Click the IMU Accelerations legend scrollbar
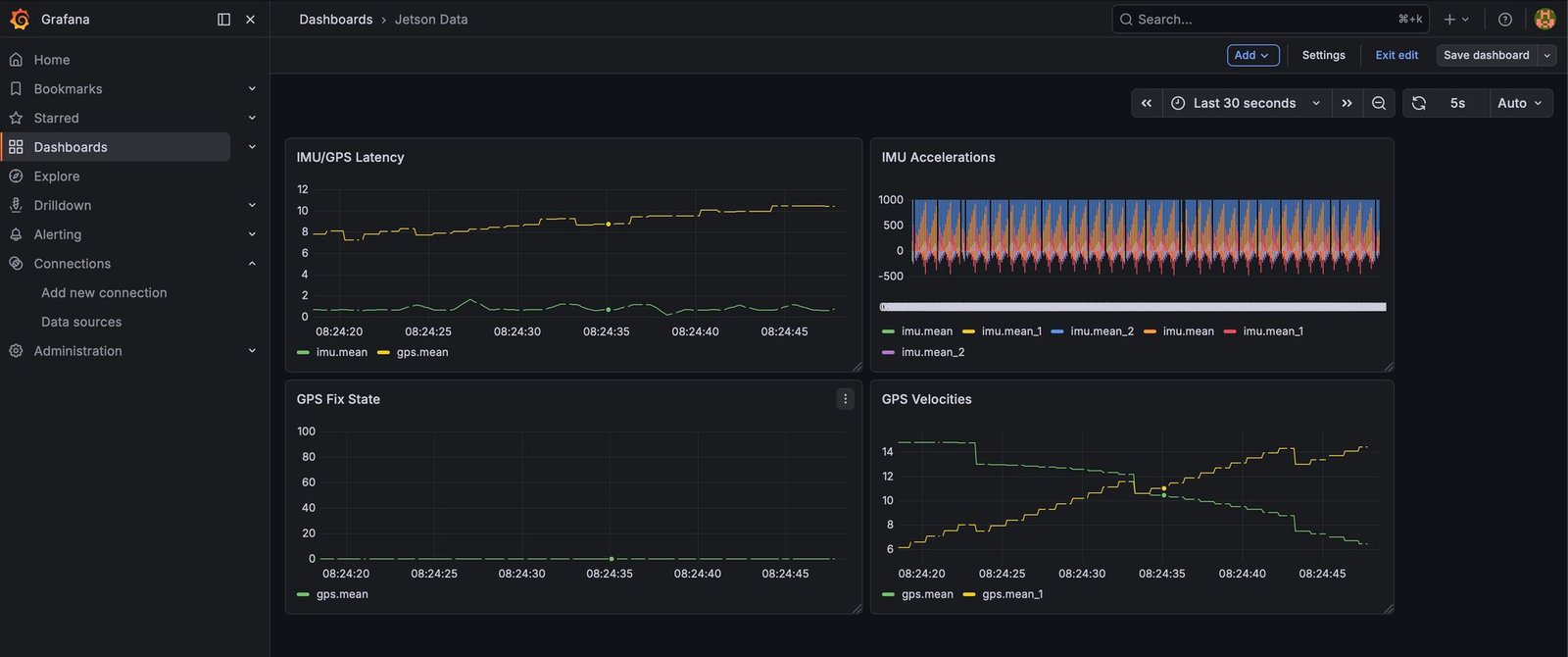Image resolution: width=1568 pixels, height=657 pixels. 1133,307
